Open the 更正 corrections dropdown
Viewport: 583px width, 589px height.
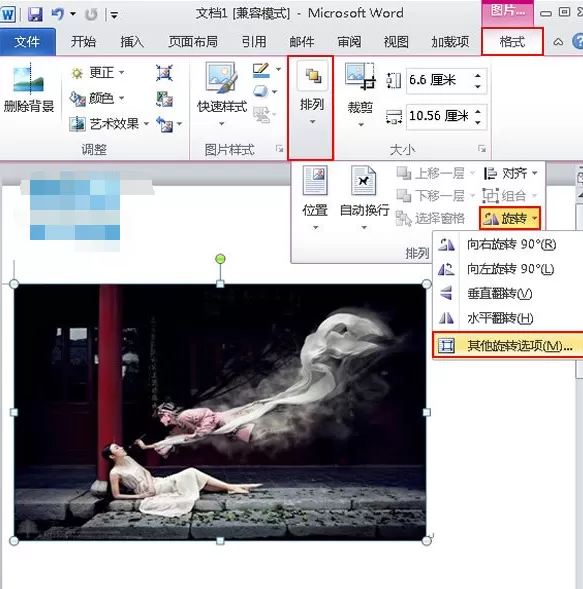[x=97, y=72]
